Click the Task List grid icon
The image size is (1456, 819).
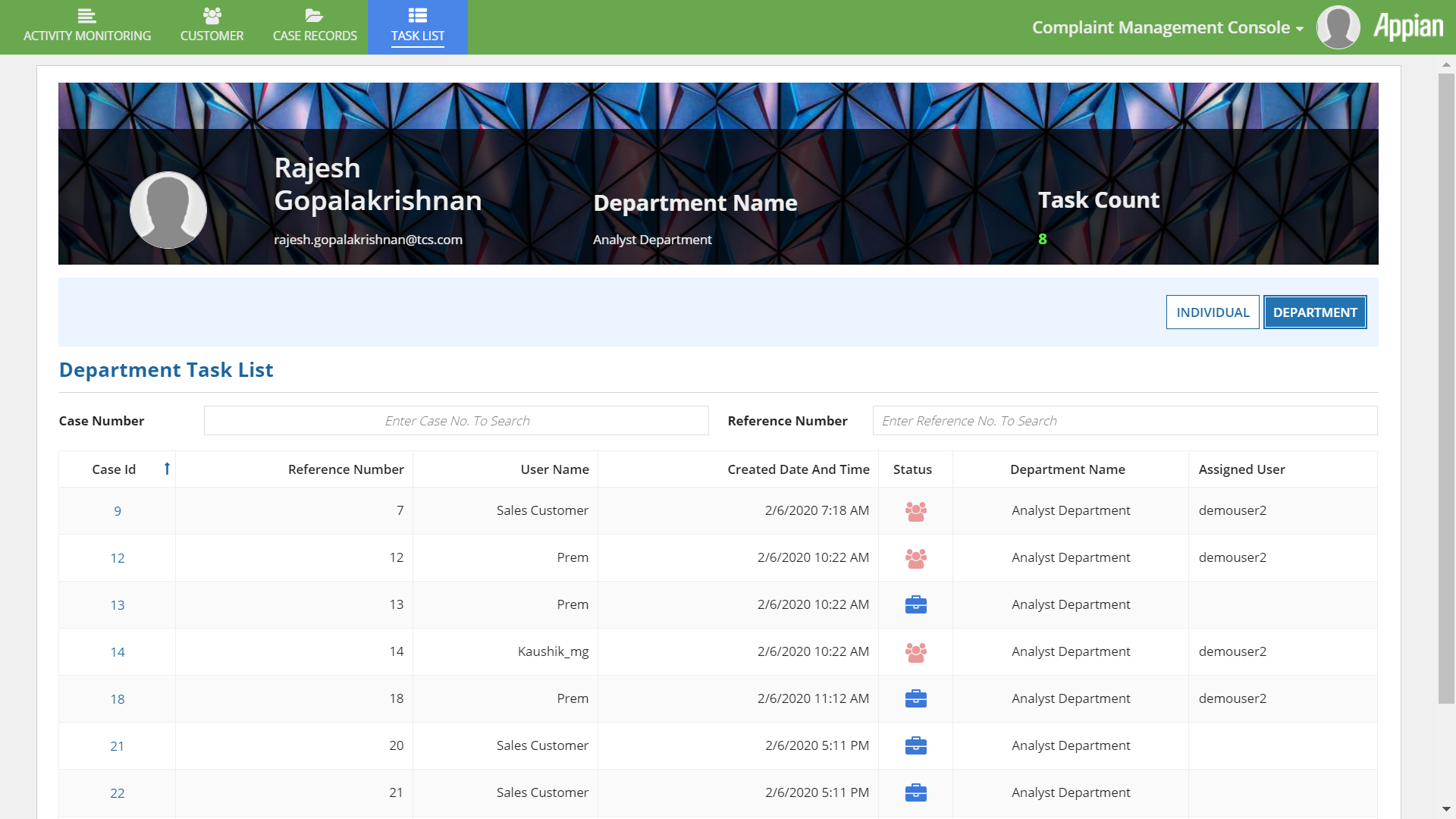coord(417,16)
